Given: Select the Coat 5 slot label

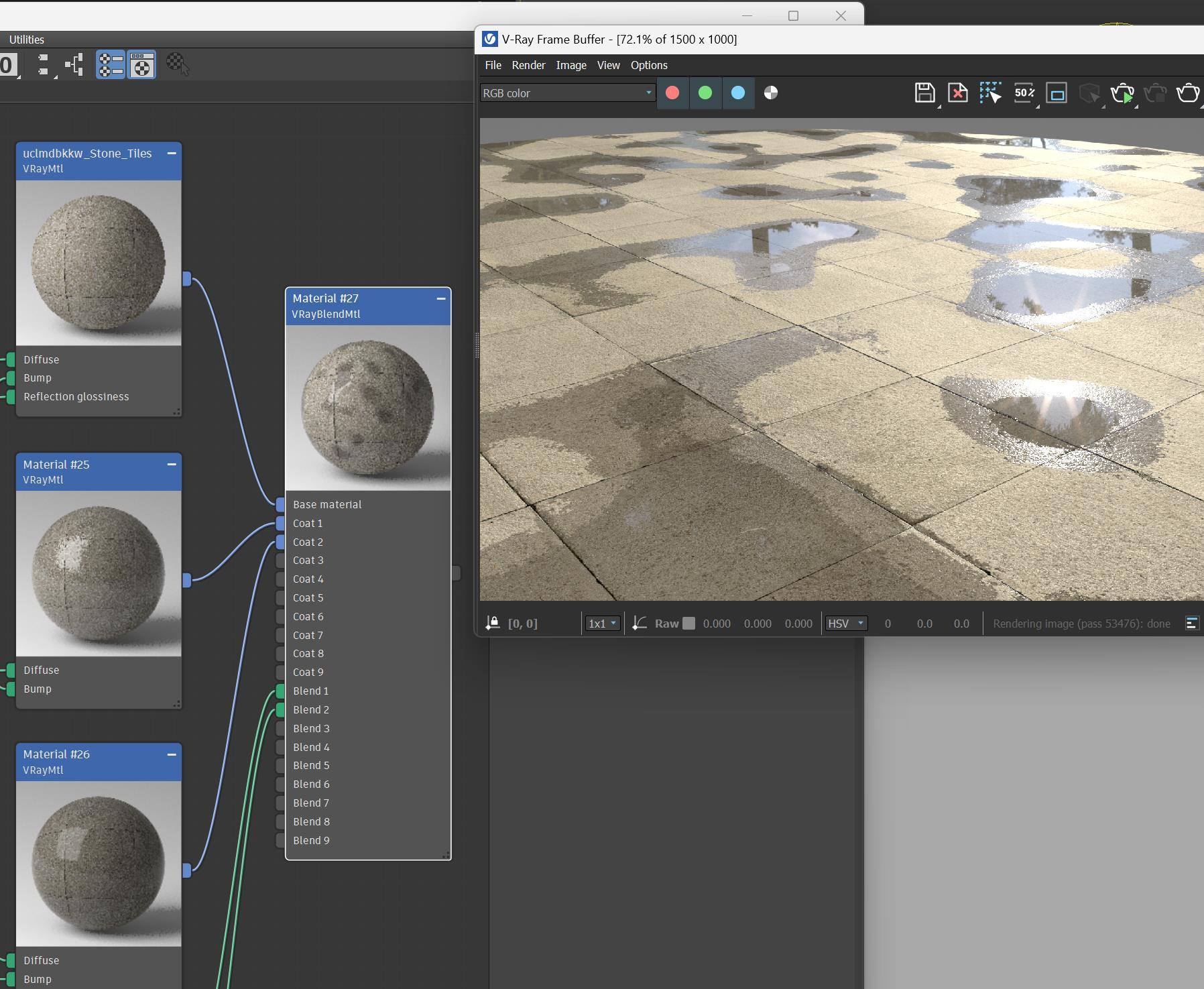Looking at the screenshot, I should point(308,598).
